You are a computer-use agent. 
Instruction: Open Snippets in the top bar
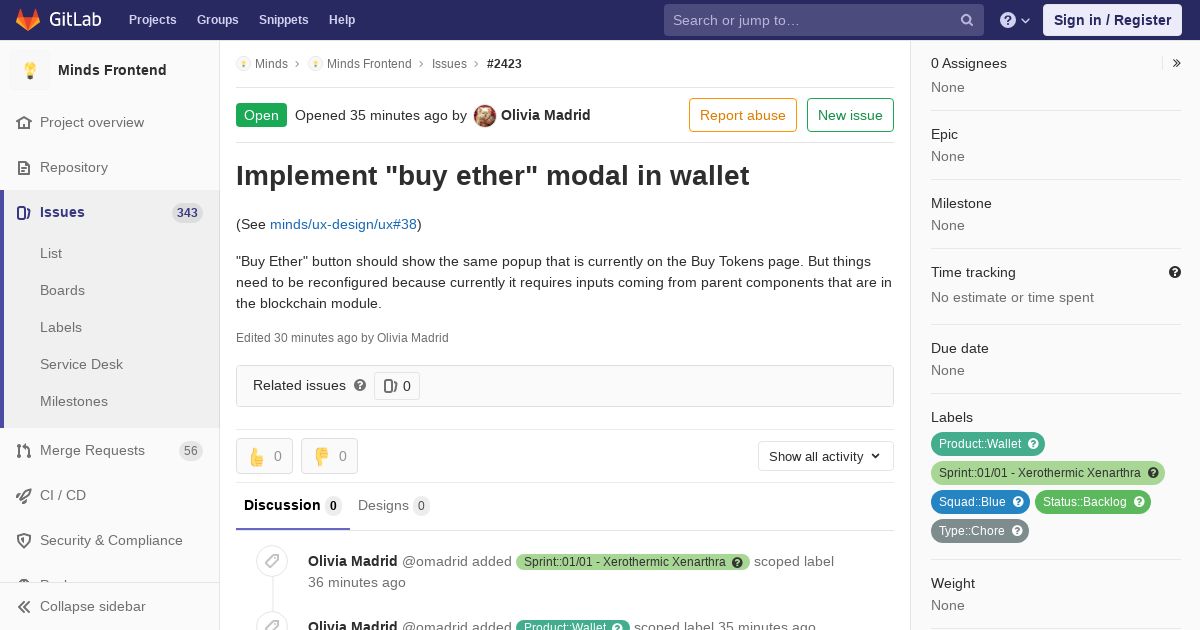click(x=283, y=20)
